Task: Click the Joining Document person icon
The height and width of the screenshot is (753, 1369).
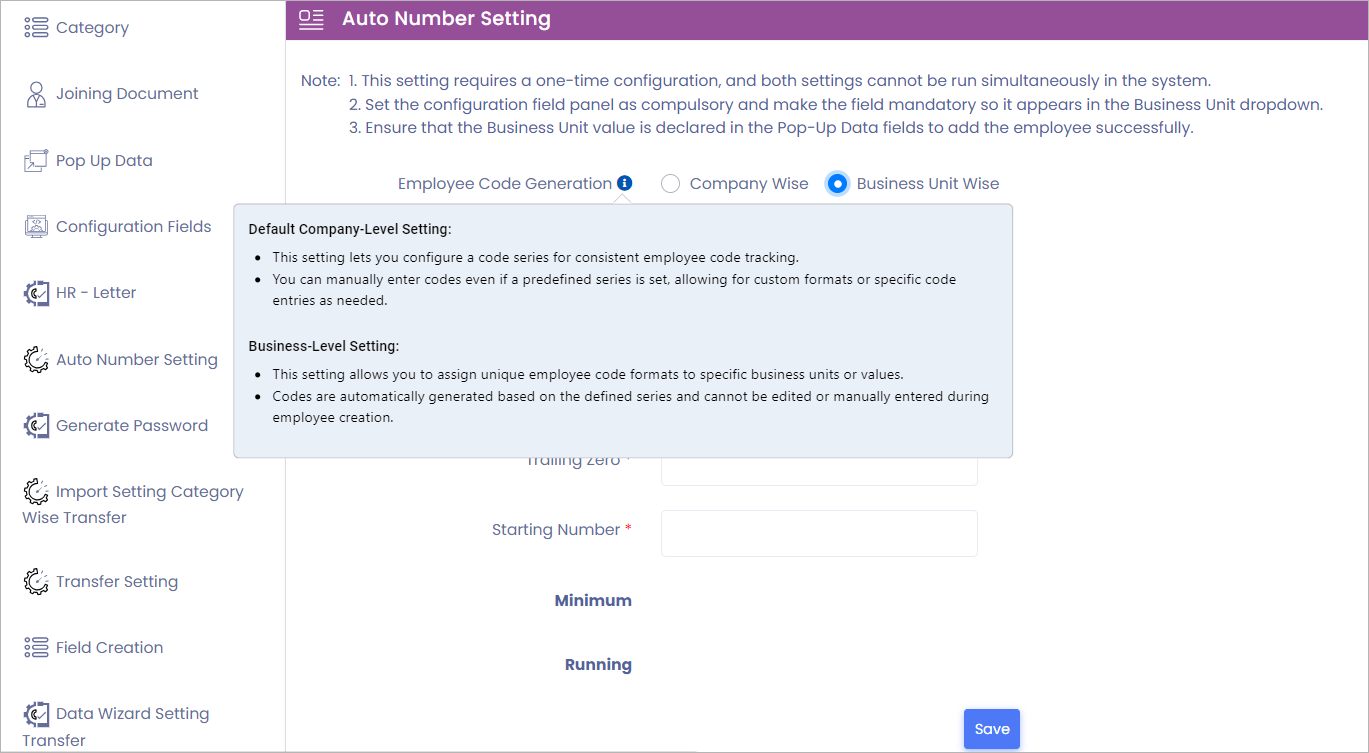Action: (x=36, y=95)
